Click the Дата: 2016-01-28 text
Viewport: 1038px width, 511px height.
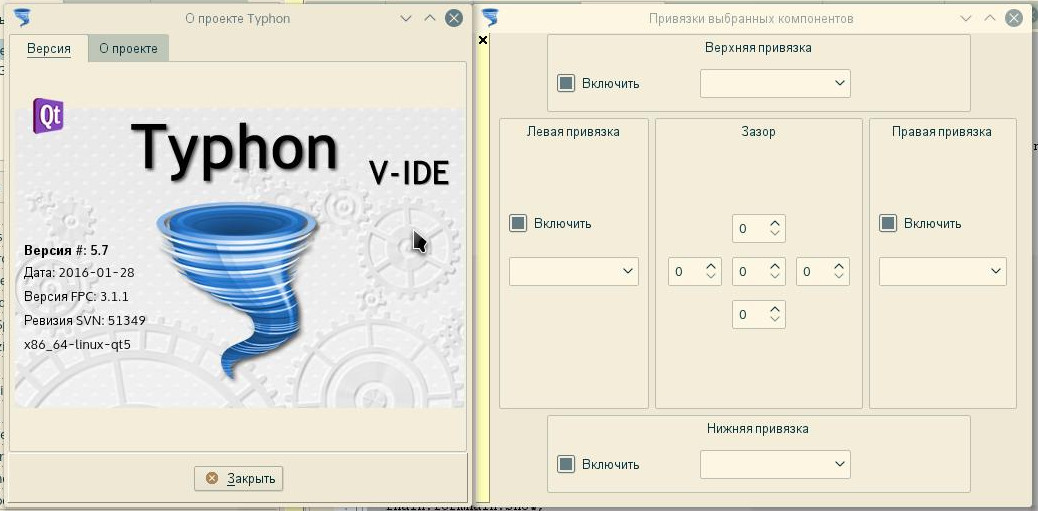click(x=79, y=272)
